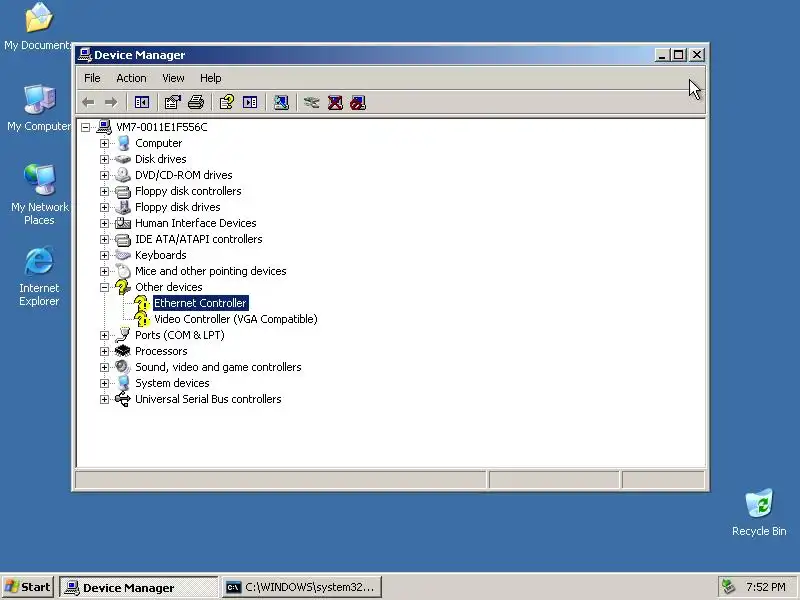Screen dimensions: 800x600
Task: Select the Recycle Bin desktop icon
Action: pyautogui.click(x=759, y=512)
